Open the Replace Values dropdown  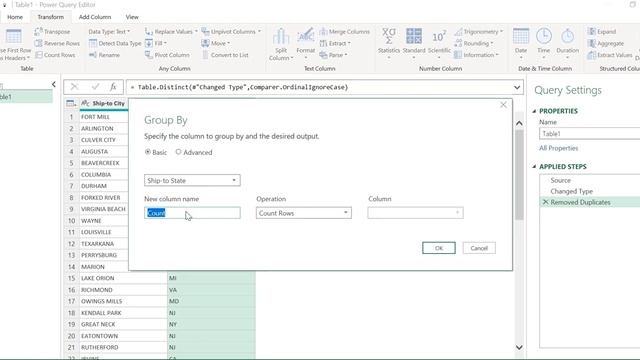coord(171,31)
